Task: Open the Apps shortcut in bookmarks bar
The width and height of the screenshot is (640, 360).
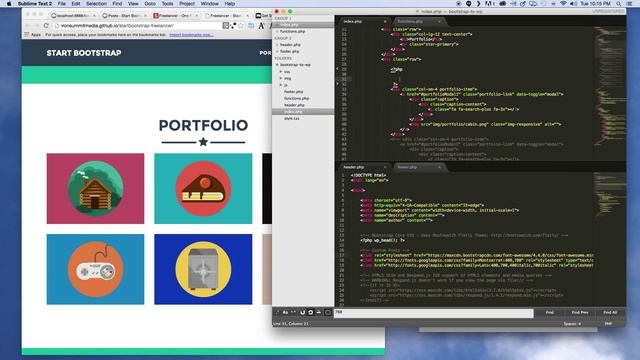Action: click(33, 35)
